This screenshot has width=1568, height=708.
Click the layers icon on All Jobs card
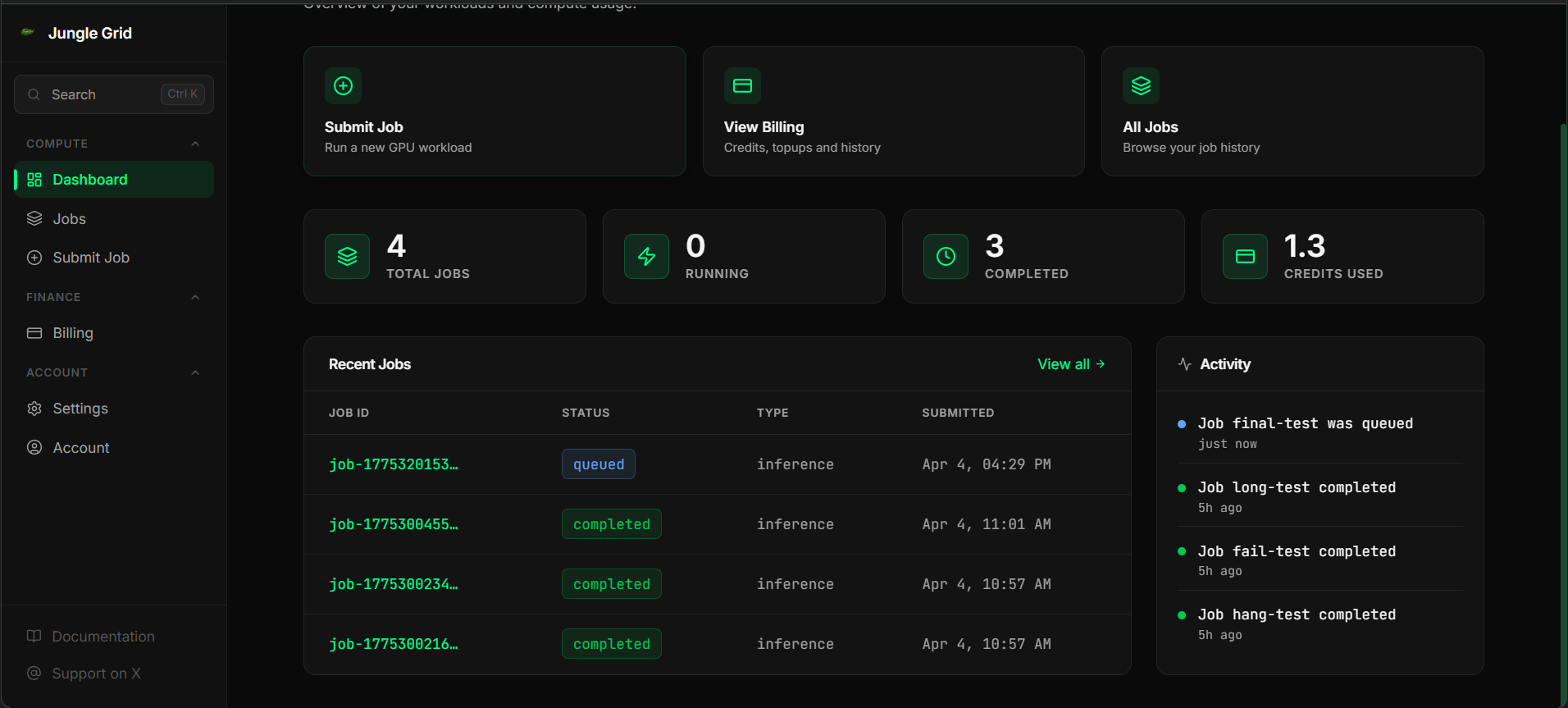point(1141,86)
